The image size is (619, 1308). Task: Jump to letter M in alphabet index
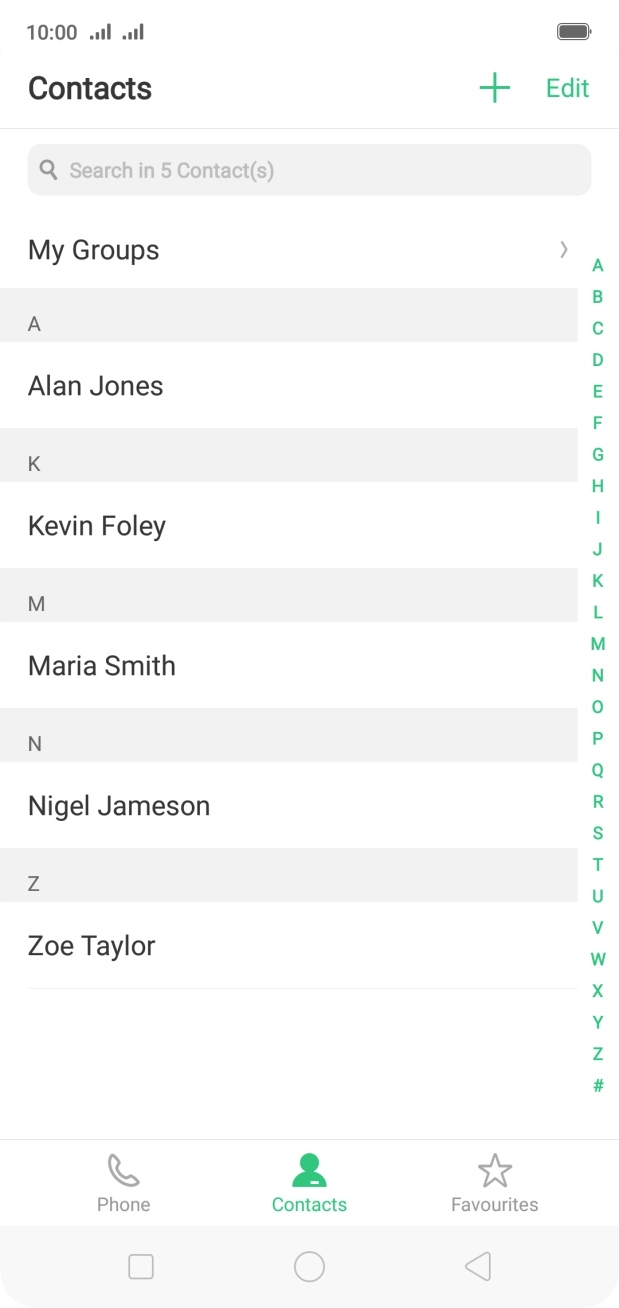[x=598, y=644]
